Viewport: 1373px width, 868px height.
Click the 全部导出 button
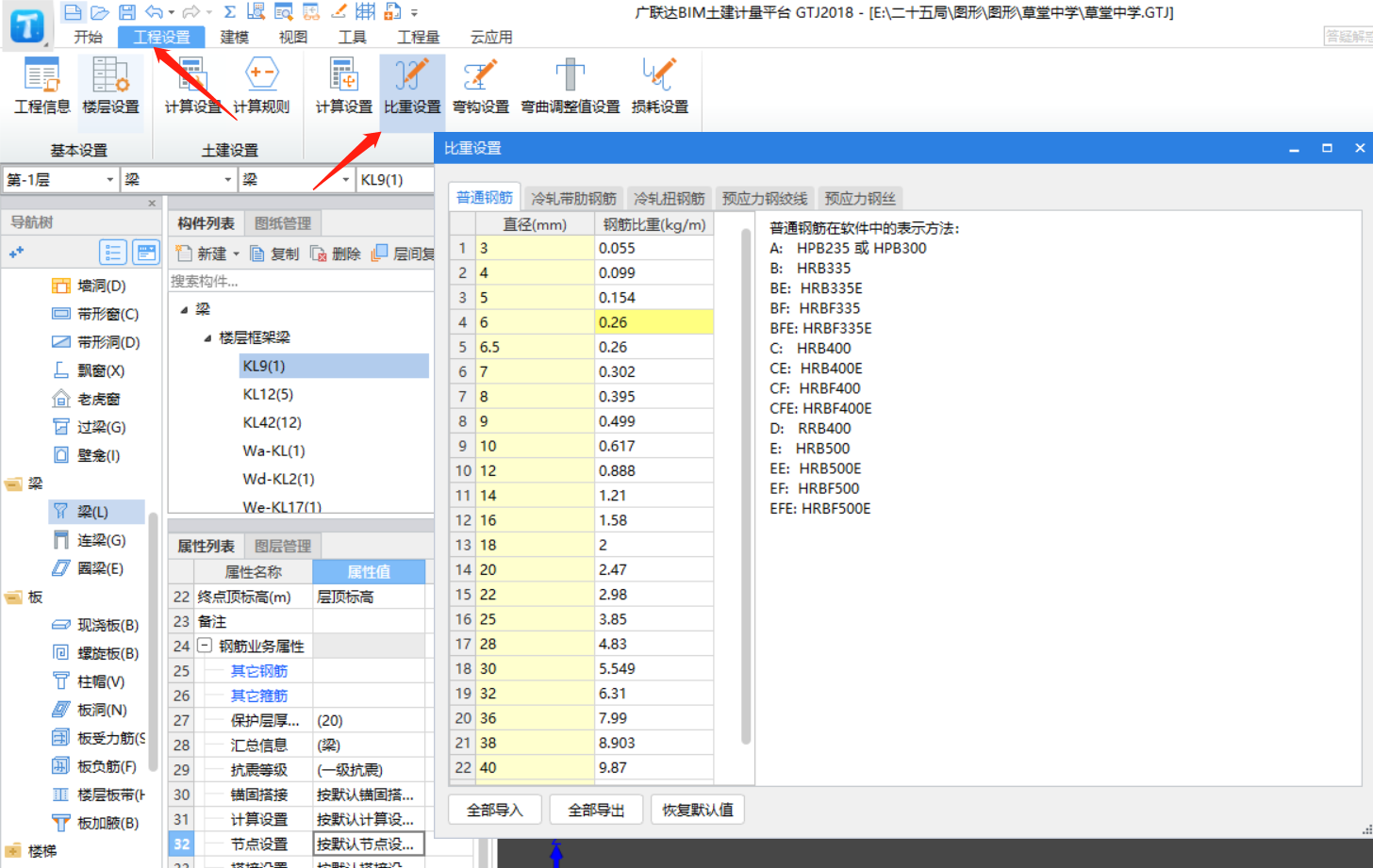[x=596, y=810]
